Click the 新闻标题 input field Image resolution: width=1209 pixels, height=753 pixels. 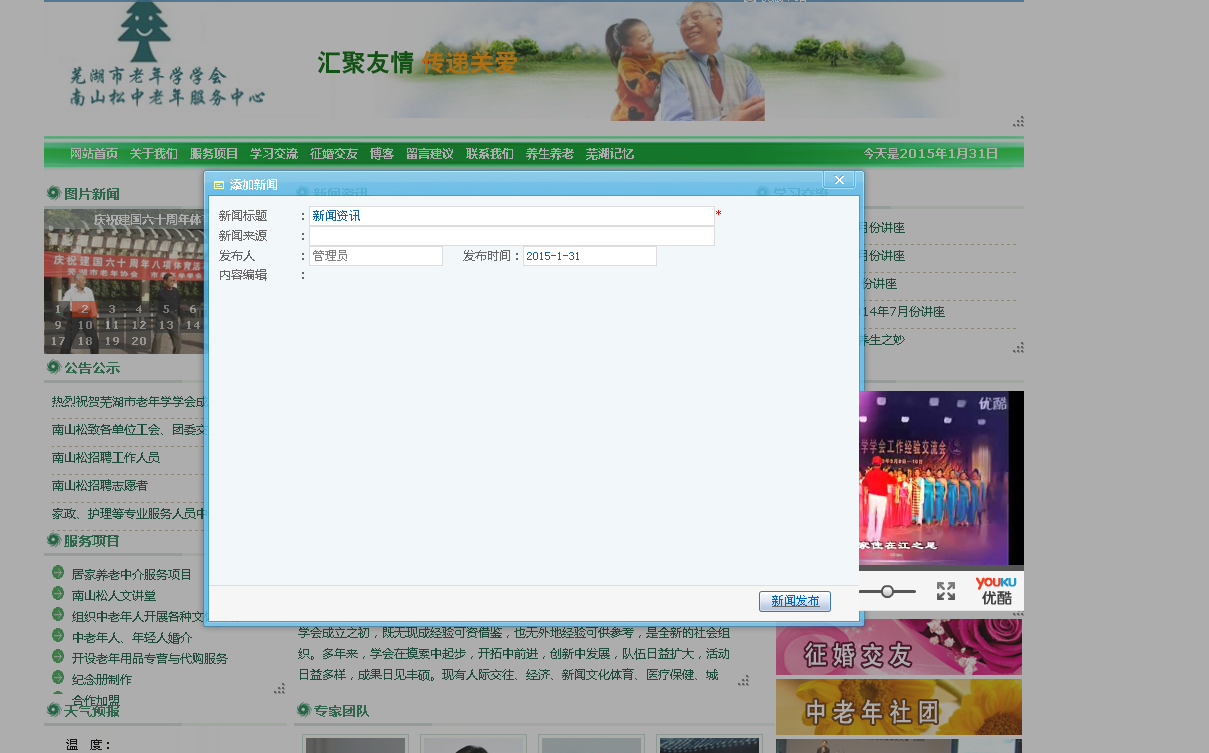(x=512, y=216)
